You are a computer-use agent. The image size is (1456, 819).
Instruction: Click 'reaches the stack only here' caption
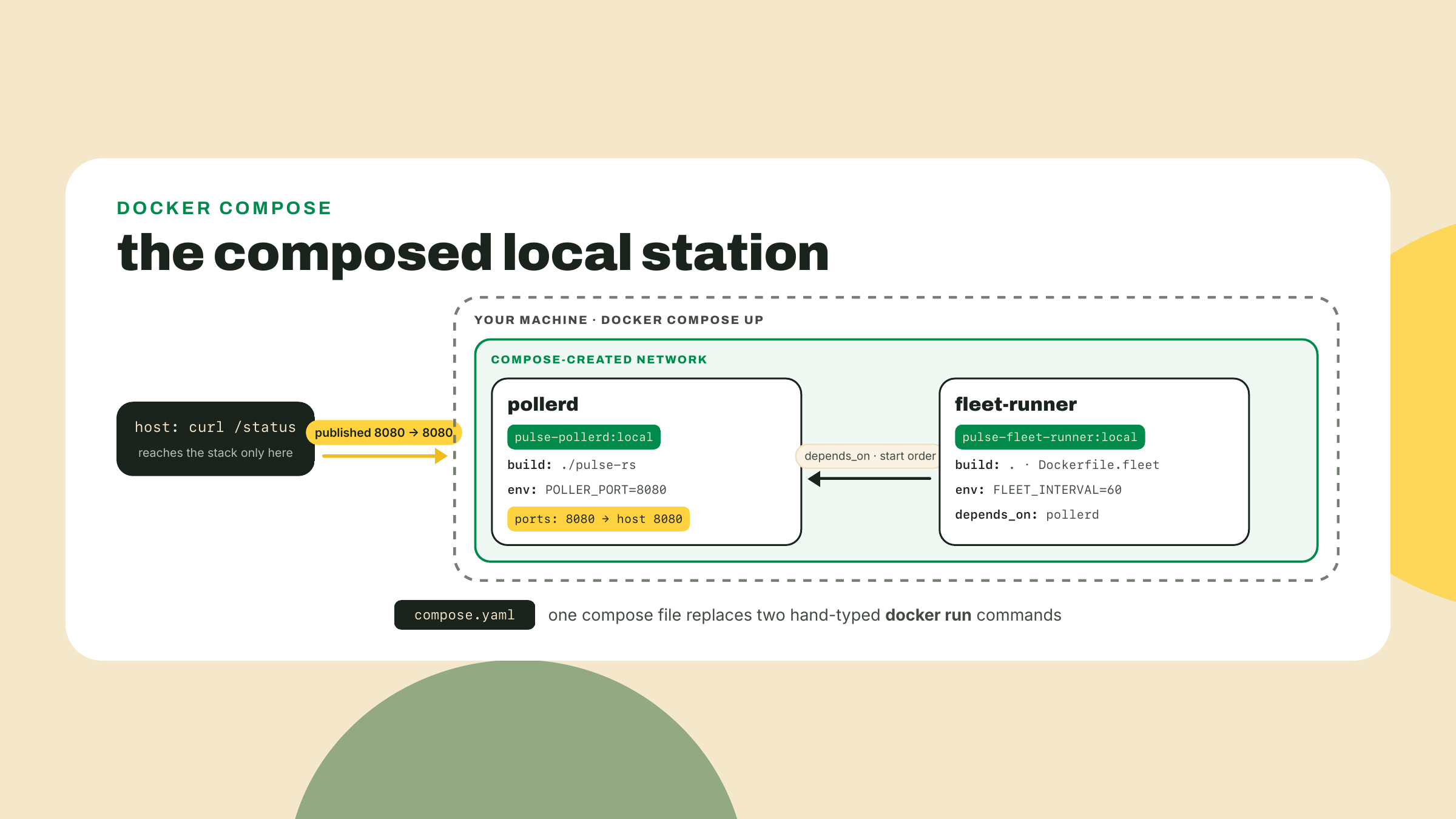pos(215,453)
